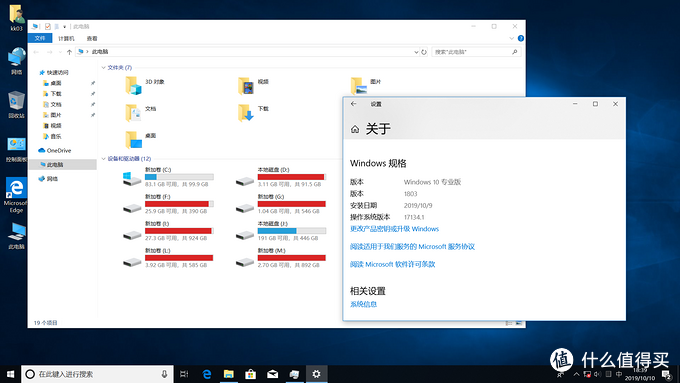Select 快速访问 in the navigation pane
This screenshot has width=680, height=383.
click(x=57, y=72)
